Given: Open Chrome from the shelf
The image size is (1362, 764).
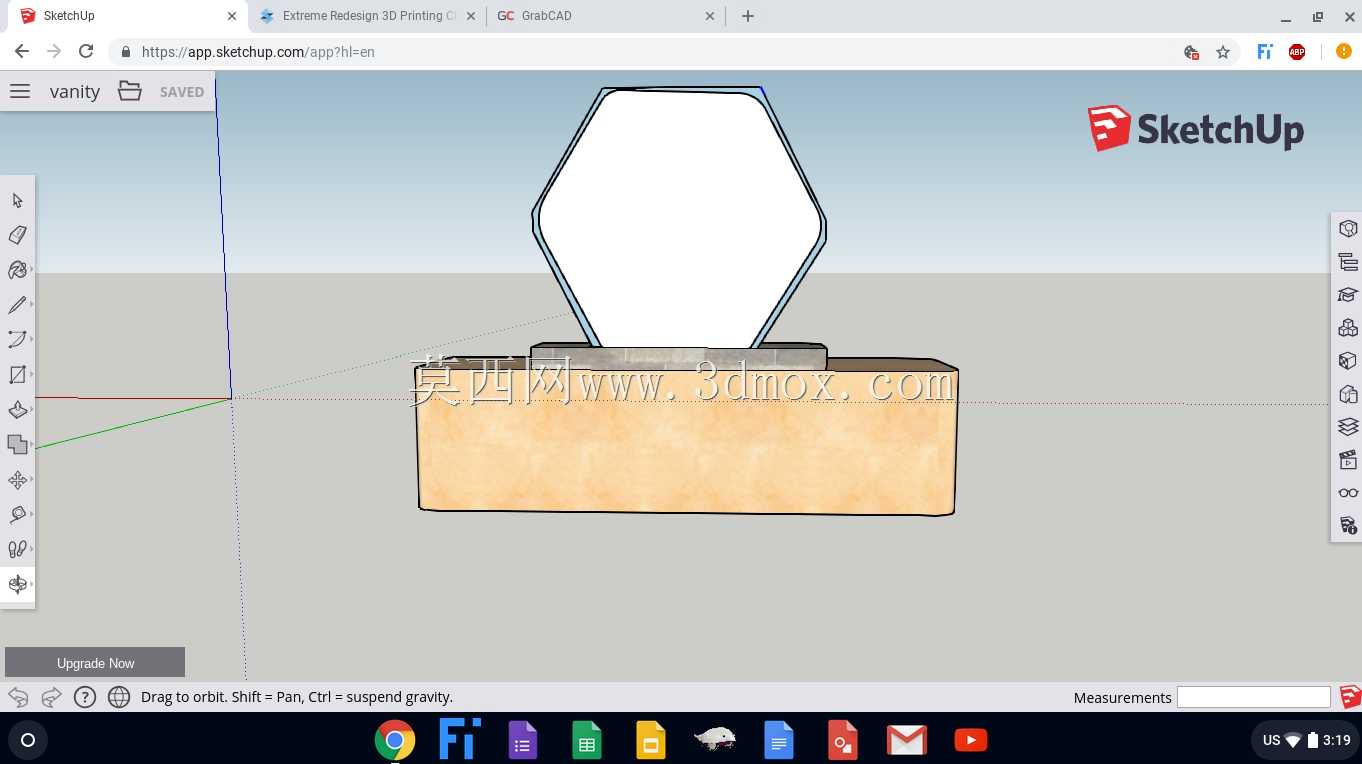Looking at the screenshot, I should 395,740.
